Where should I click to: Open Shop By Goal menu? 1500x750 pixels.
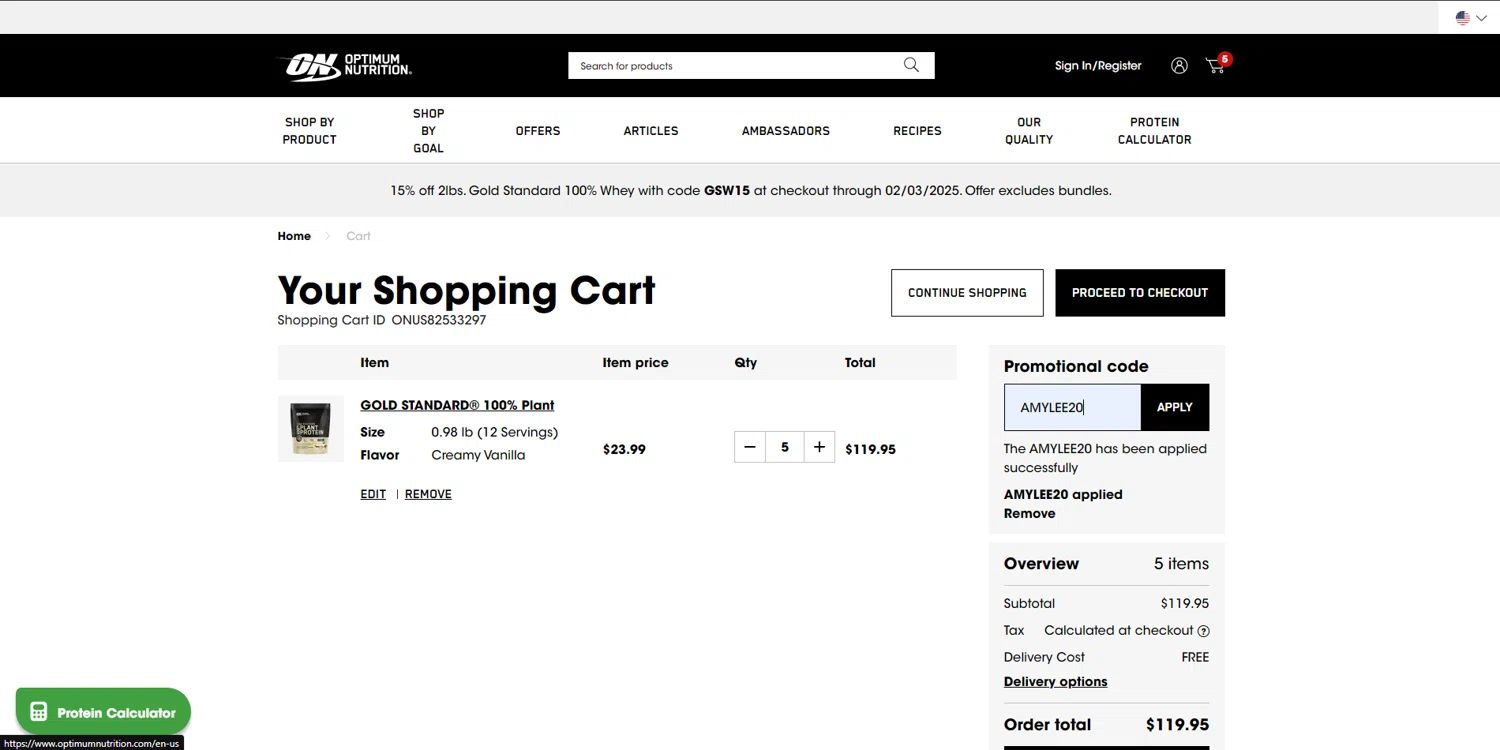tap(428, 131)
